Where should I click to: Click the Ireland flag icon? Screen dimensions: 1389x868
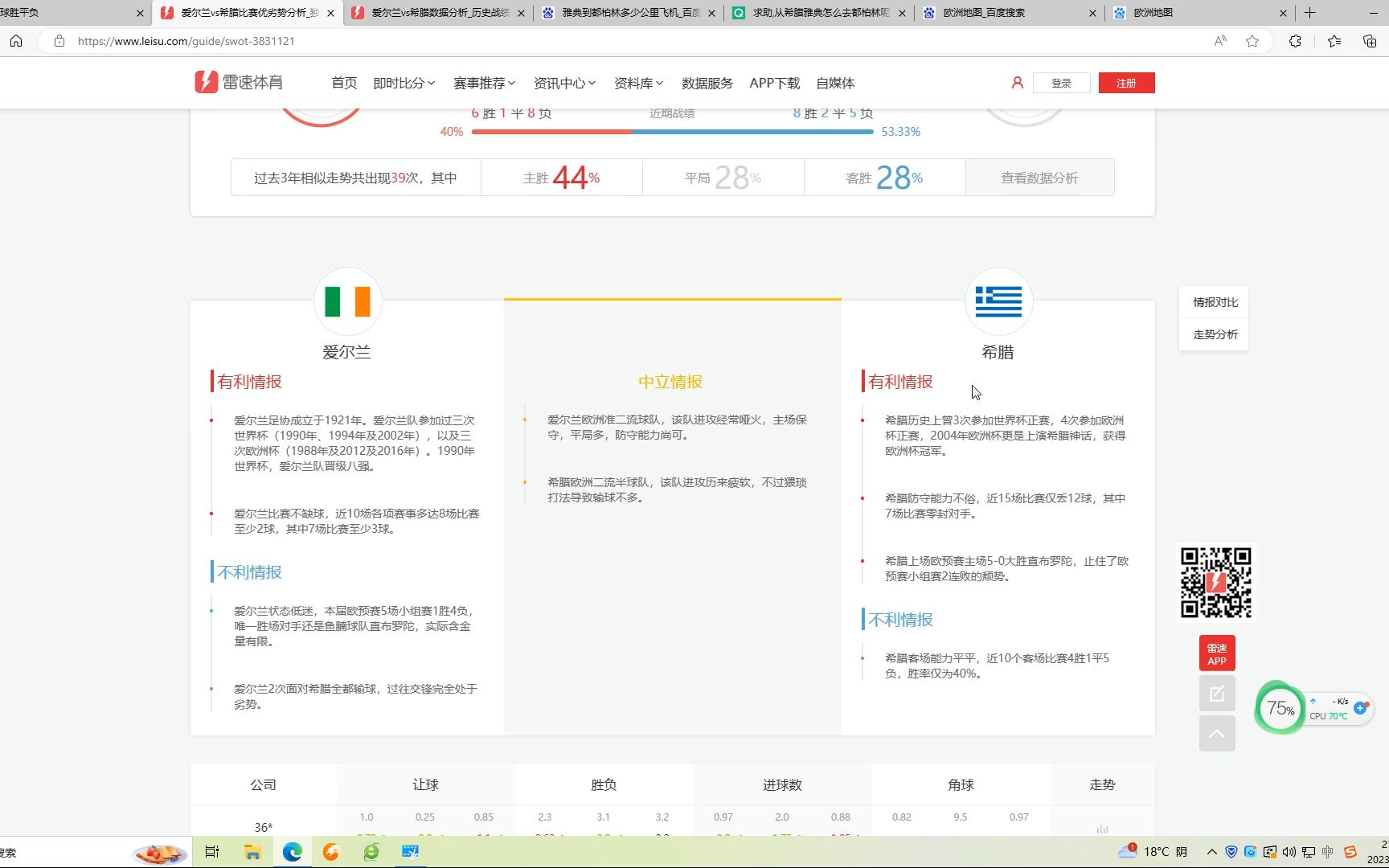click(x=347, y=301)
